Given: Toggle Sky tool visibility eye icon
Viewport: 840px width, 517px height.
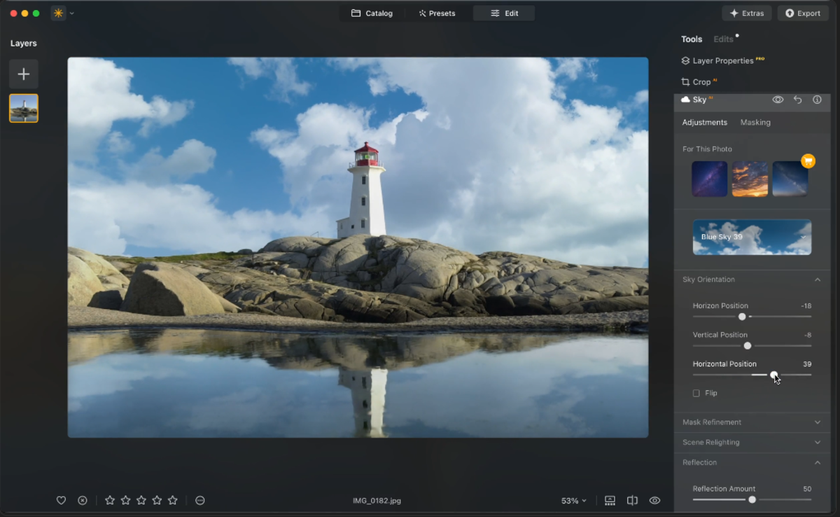Looking at the screenshot, I should point(777,100).
